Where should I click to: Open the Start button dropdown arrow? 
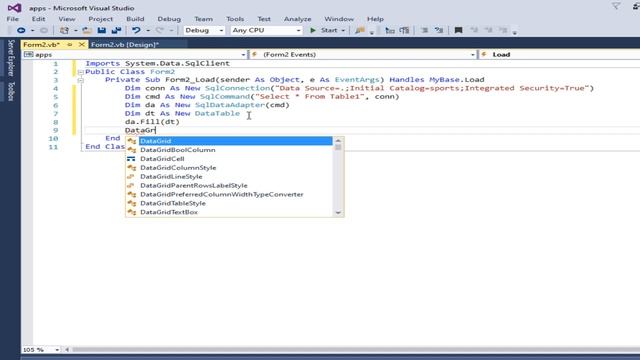[x=343, y=31]
